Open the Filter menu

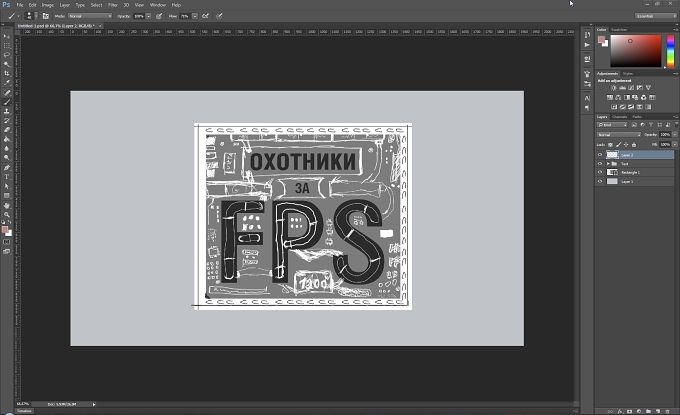pyautogui.click(x=113, y=5)
